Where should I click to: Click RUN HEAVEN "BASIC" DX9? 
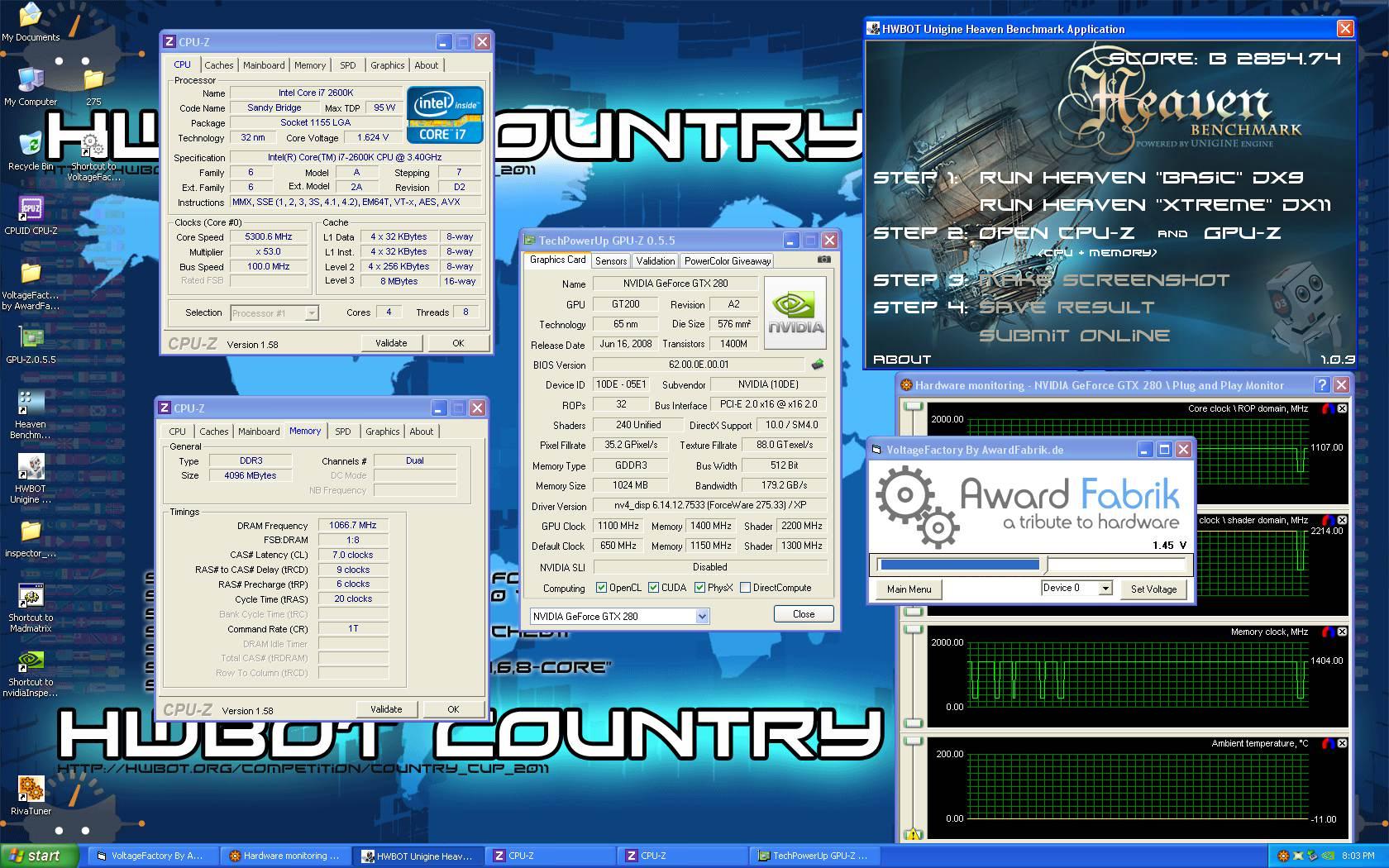pyautogui.click(x=1141, y=178)
